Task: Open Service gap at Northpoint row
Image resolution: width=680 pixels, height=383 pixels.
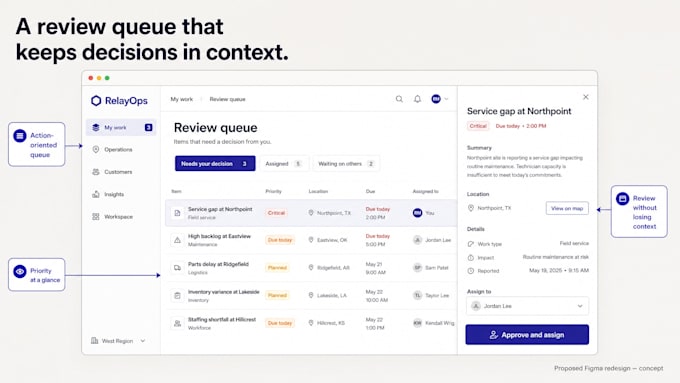Action: (x=311, y=213)
